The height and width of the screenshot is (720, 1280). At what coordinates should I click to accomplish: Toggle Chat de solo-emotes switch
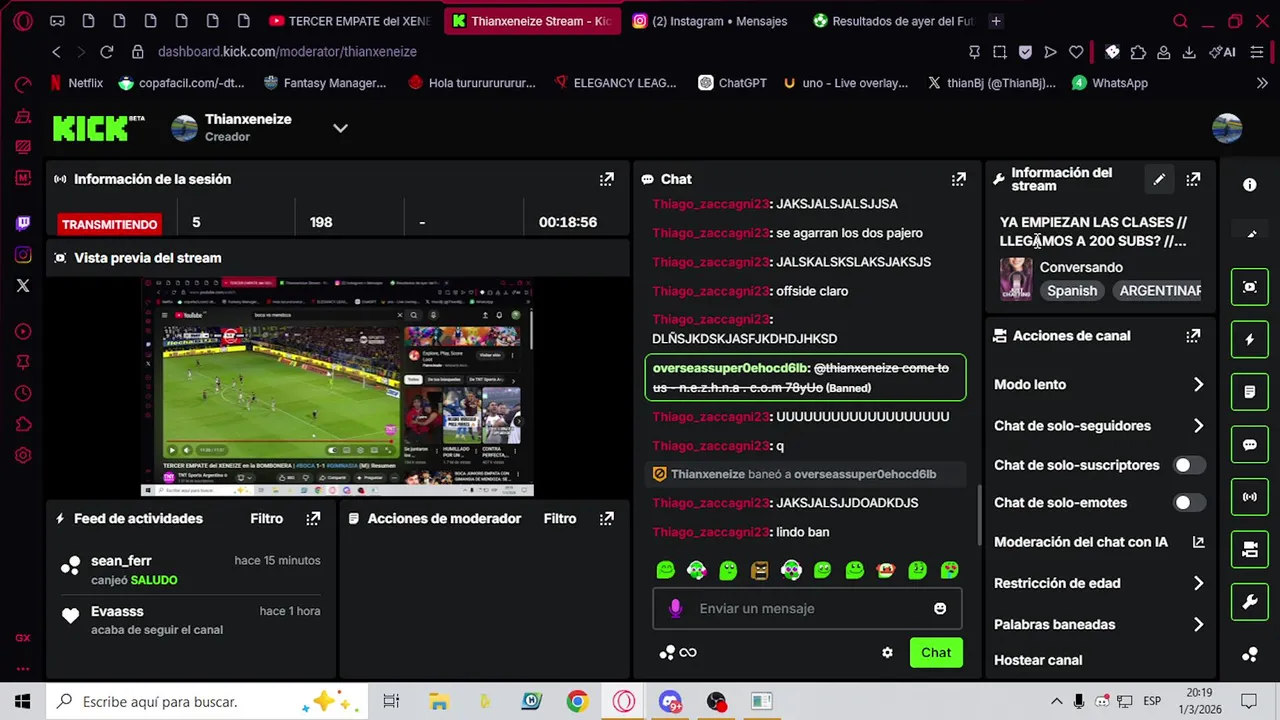click(x=1189, y=503)
